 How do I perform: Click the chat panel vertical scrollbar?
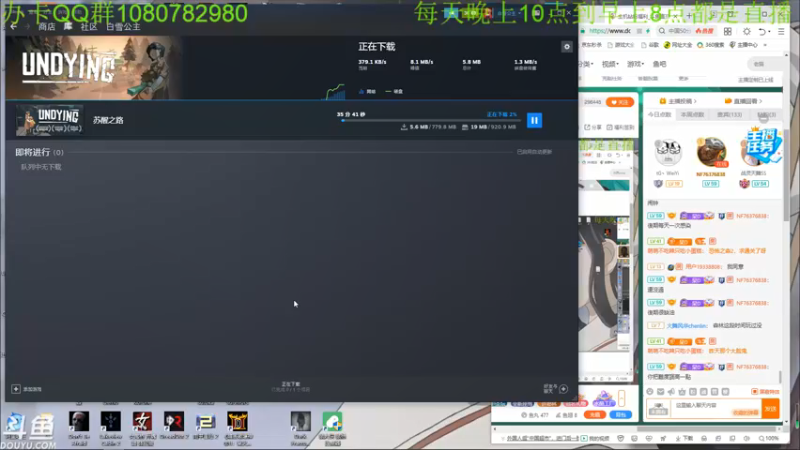click(780, 378)
